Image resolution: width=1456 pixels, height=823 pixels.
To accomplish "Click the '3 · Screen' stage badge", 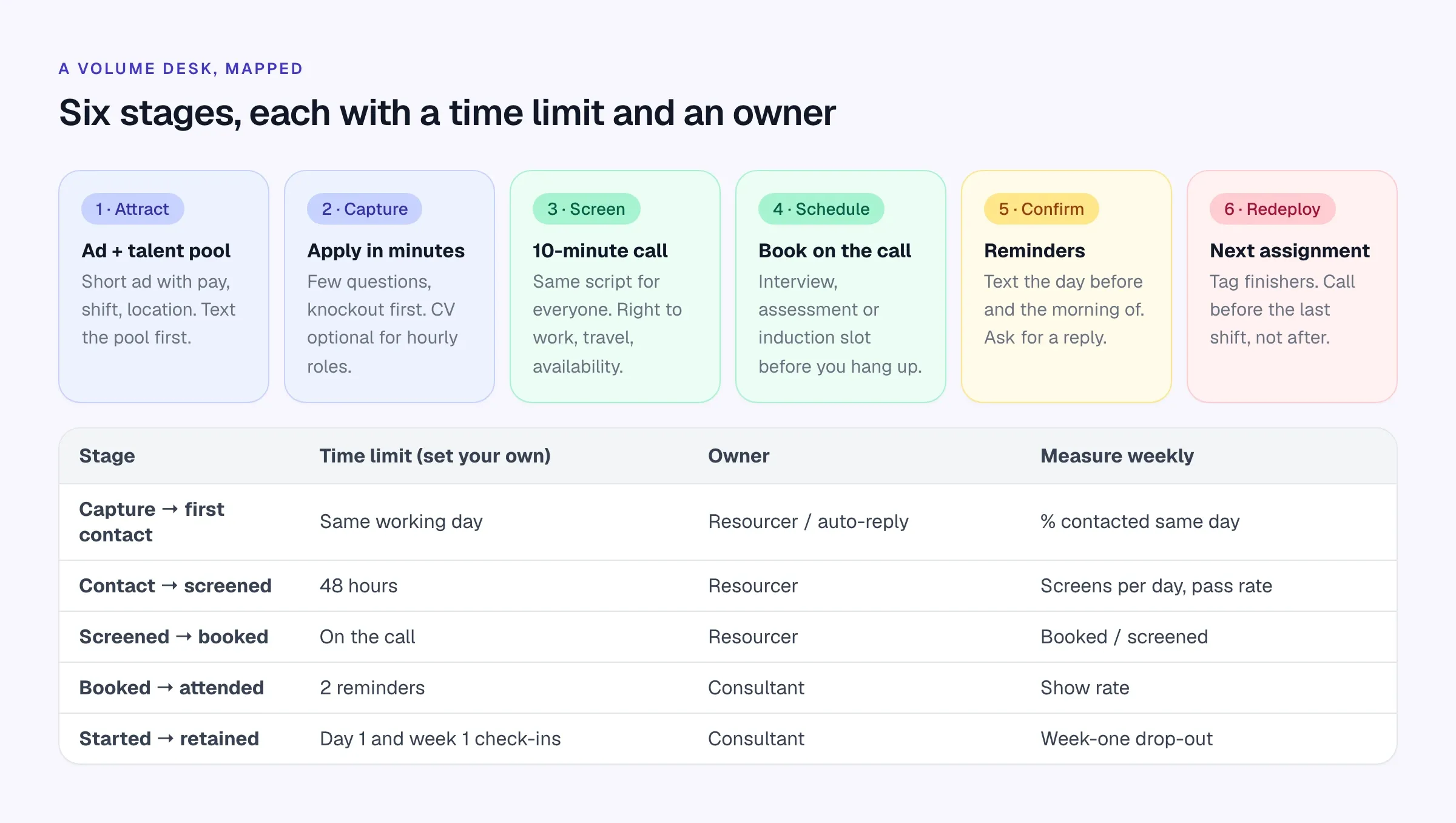I will point(586,209).
